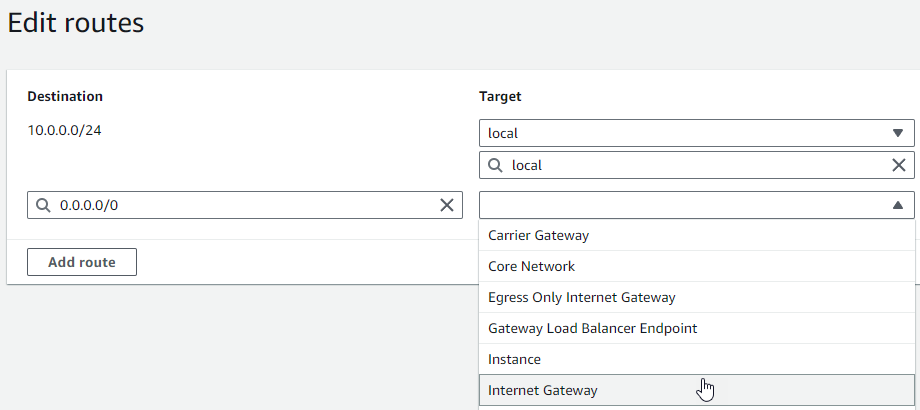The image size is (920, 410).
Task: Click the magnifier icon in the local search box
Action: 495,165
